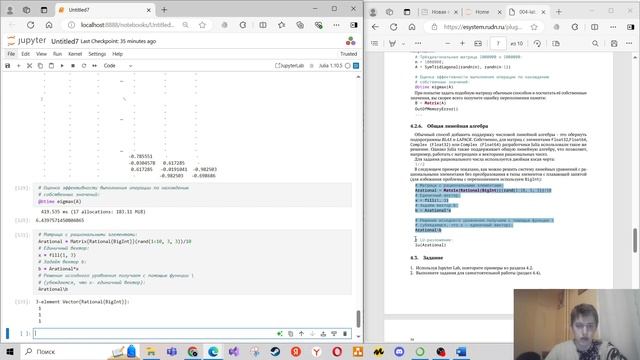The width and height of the screenshot is (640, 360).
Task: Duplicate the active cell via cell toolbar
Action: pyautogui.click(x=291, y=334)
